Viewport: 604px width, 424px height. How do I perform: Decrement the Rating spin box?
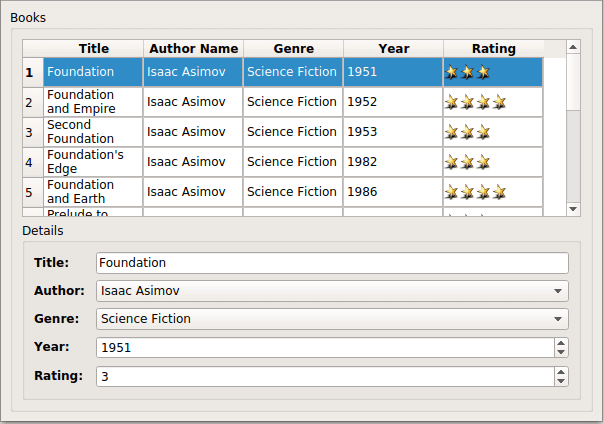561,381
